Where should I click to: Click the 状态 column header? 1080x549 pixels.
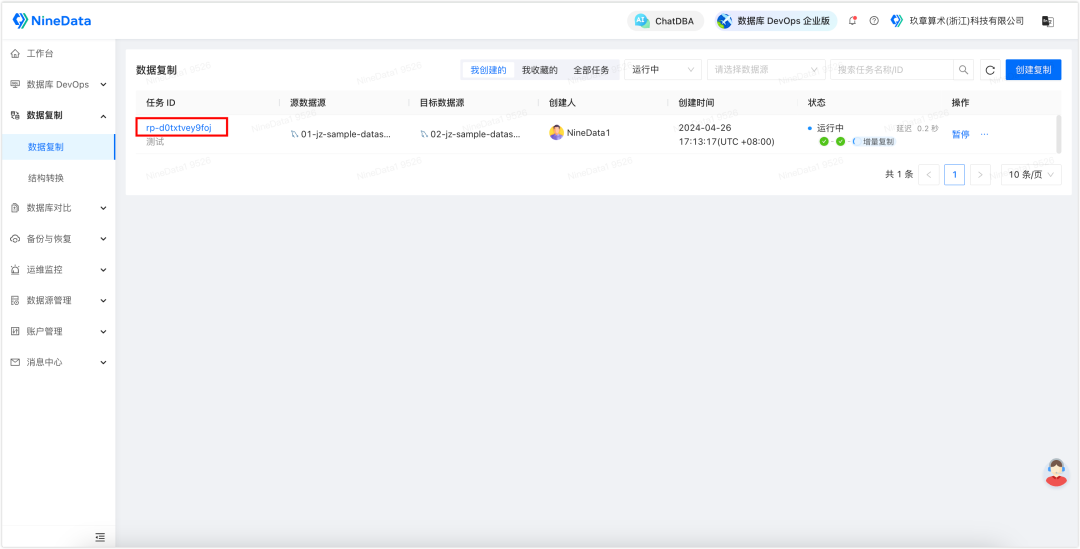[816, 103]
